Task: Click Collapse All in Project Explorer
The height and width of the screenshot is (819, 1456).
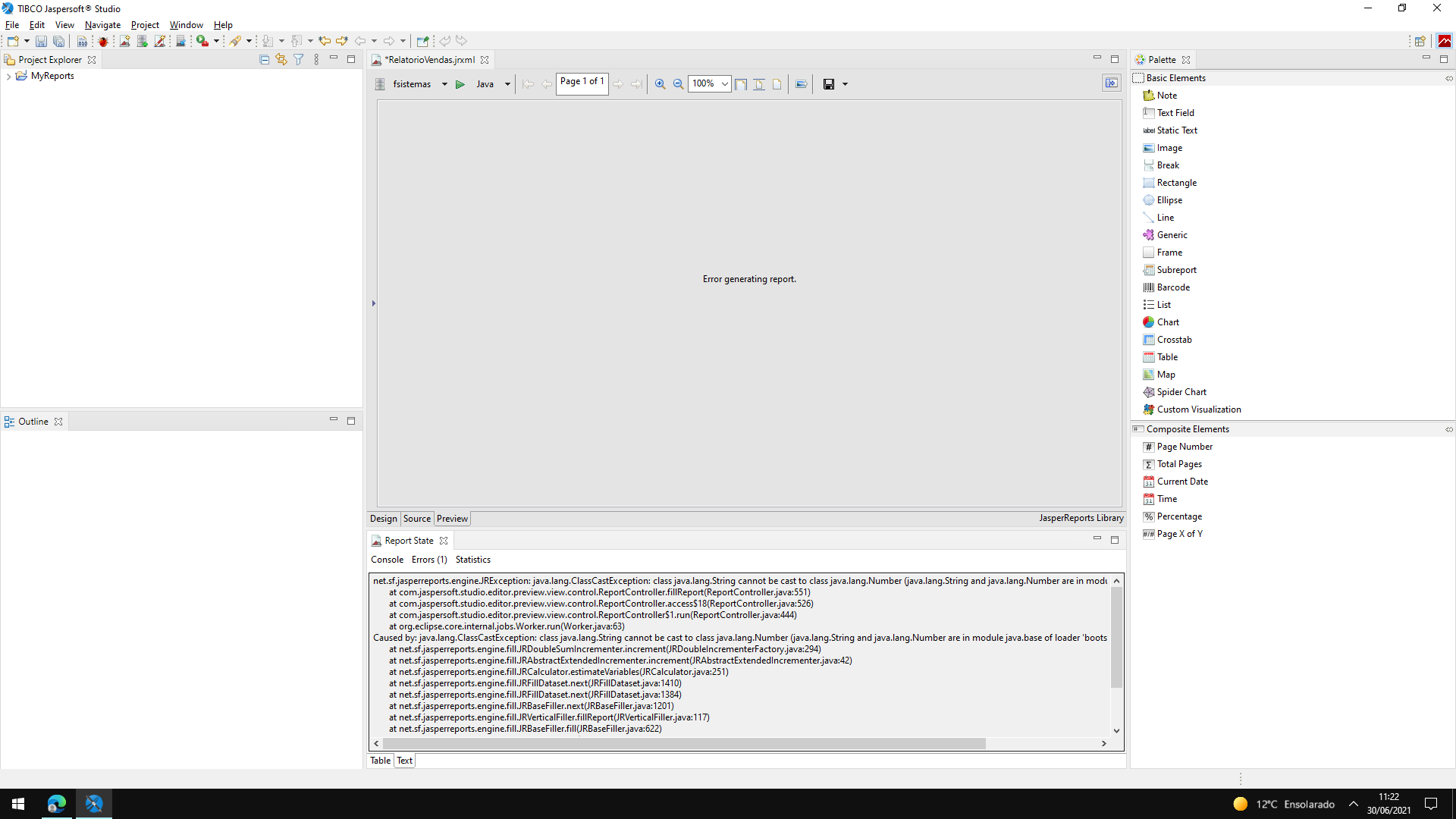Action: [x=264, y=59]
